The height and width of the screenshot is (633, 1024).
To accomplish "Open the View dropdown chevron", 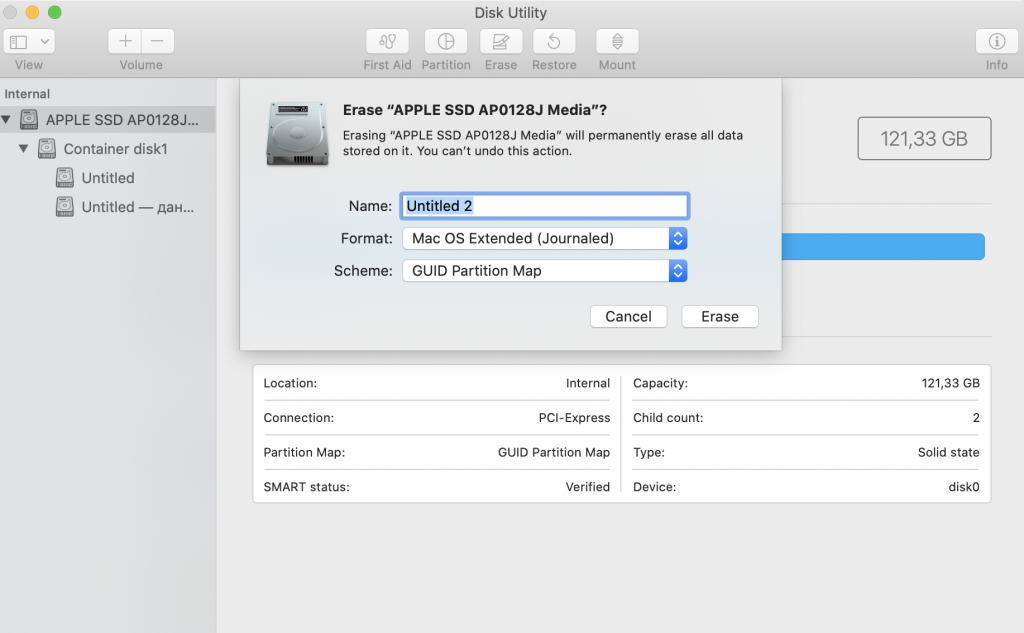I will [x=44, y=42].
